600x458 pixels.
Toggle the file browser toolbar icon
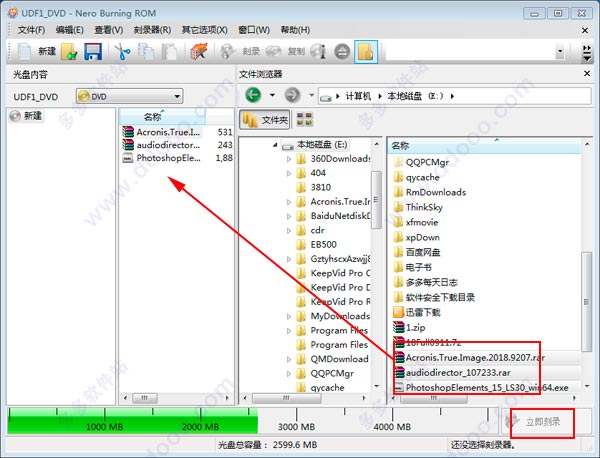[x=366, y=52]
